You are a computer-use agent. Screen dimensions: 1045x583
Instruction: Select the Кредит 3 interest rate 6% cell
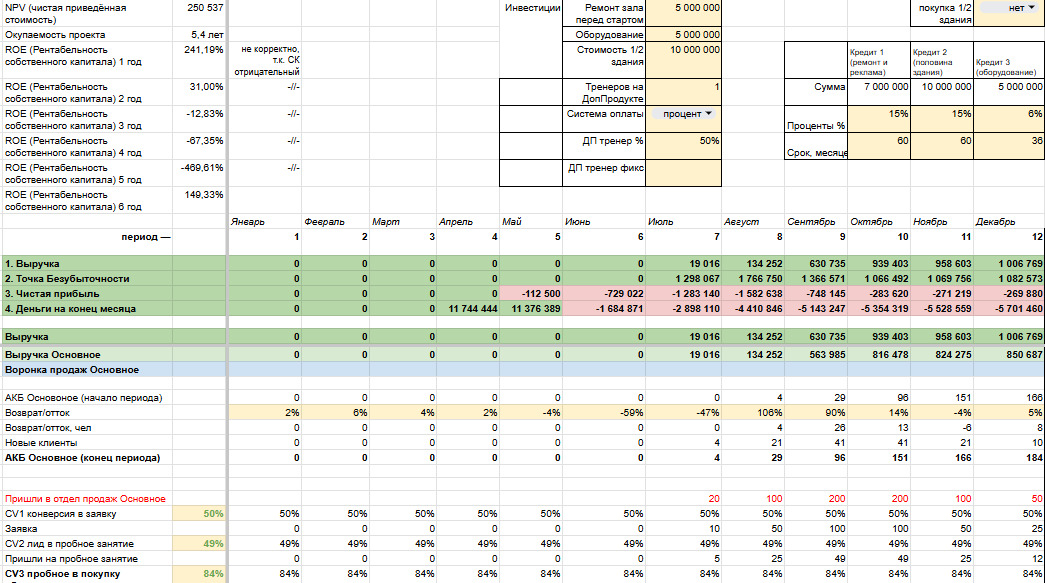coord(1009,119)
